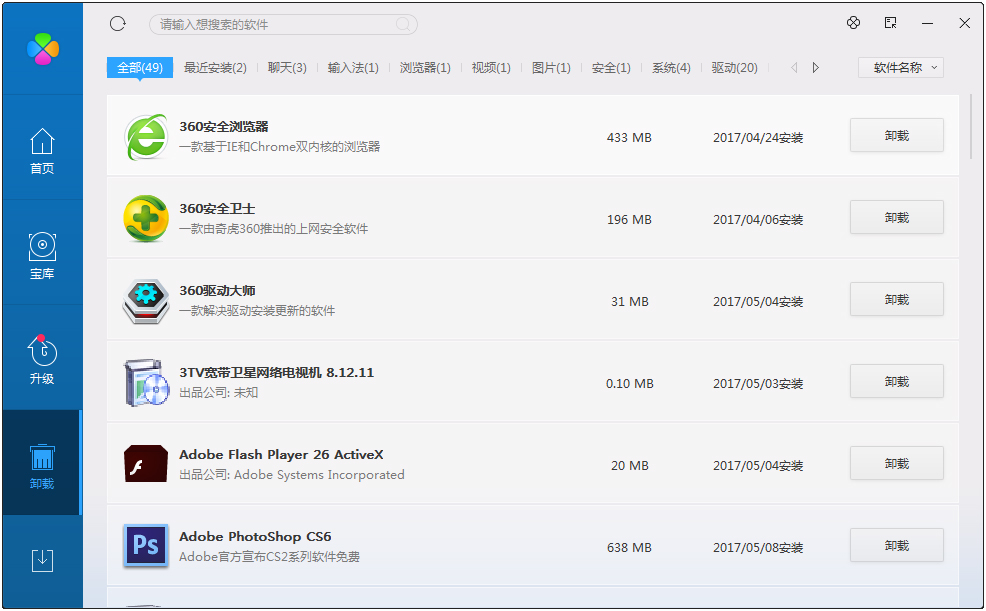This screenshot has width=986, height=611.
Task: Open the download manager icon at sidebar bottom
Action: 41,561
